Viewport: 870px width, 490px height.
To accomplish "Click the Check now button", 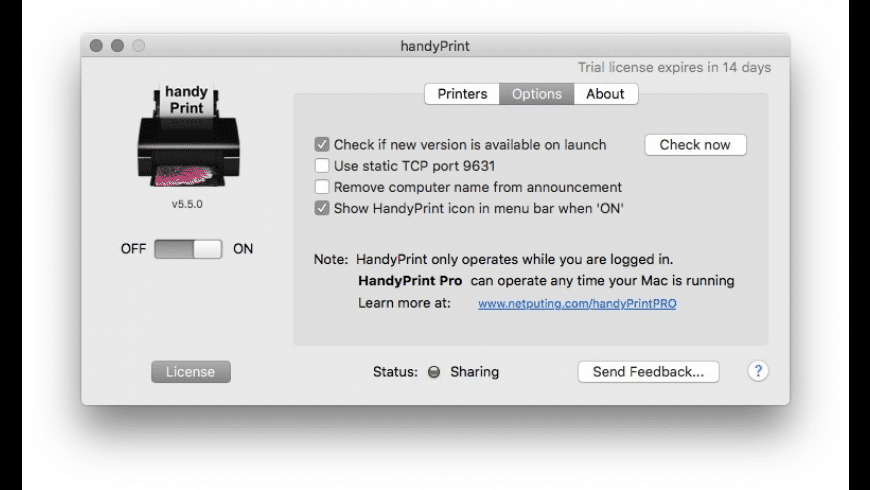I will [x=695, y=145].
